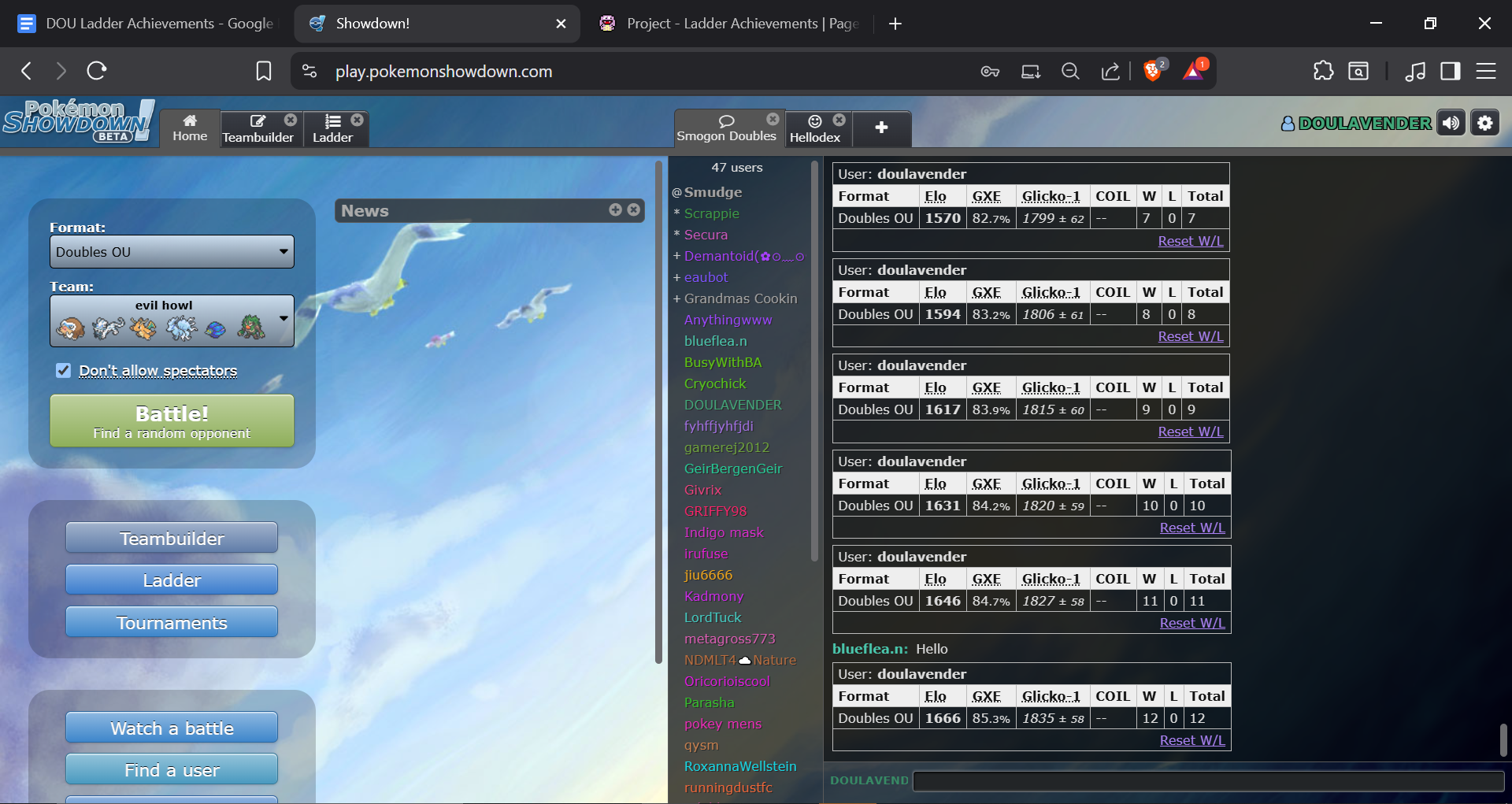Bookmark this page with the bookmark icon
The height and width of the screenshot is (804, 1512).
point(264,72)
